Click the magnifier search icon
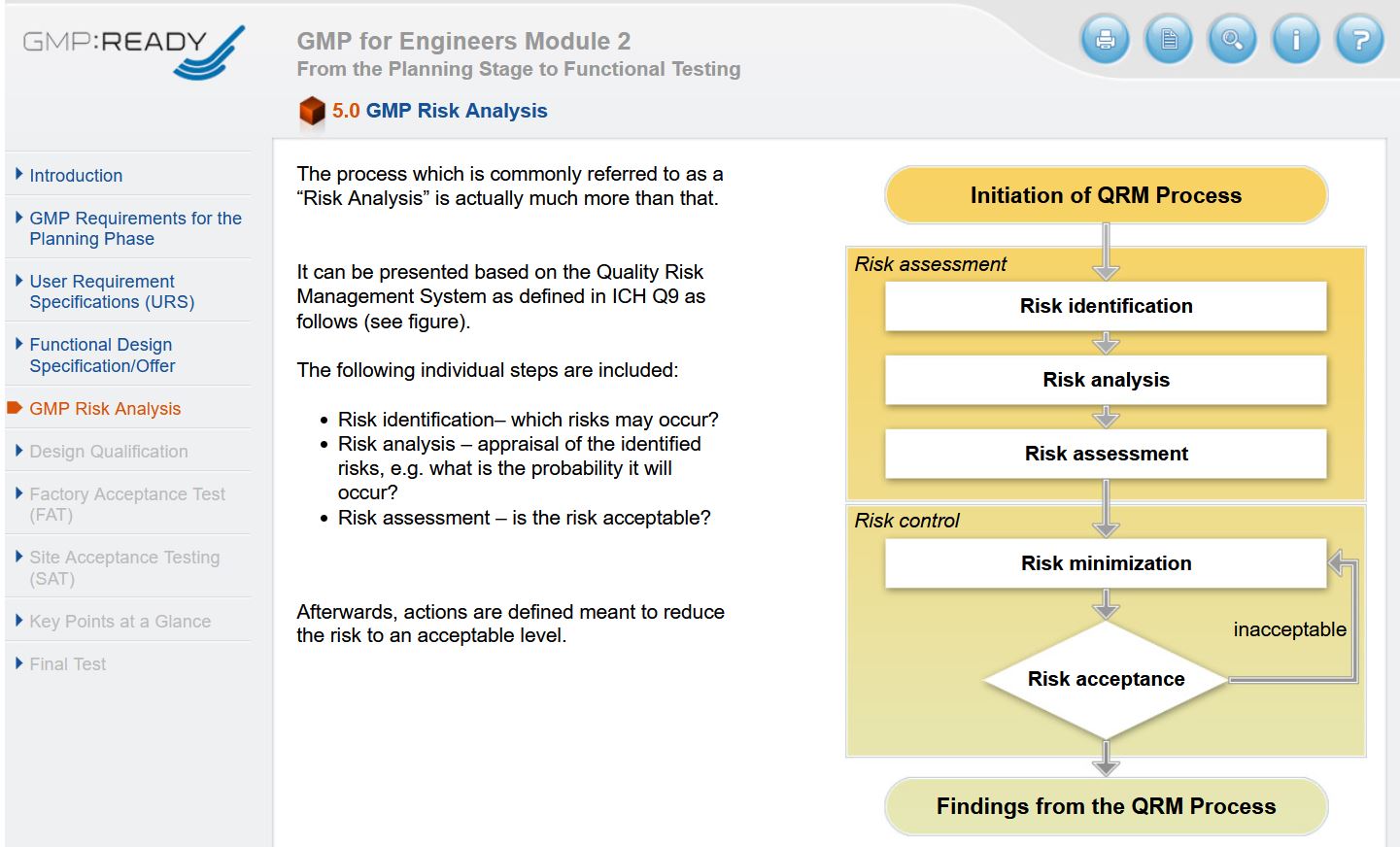This screenshot has width=1400, height=847. coord(1232,41)
